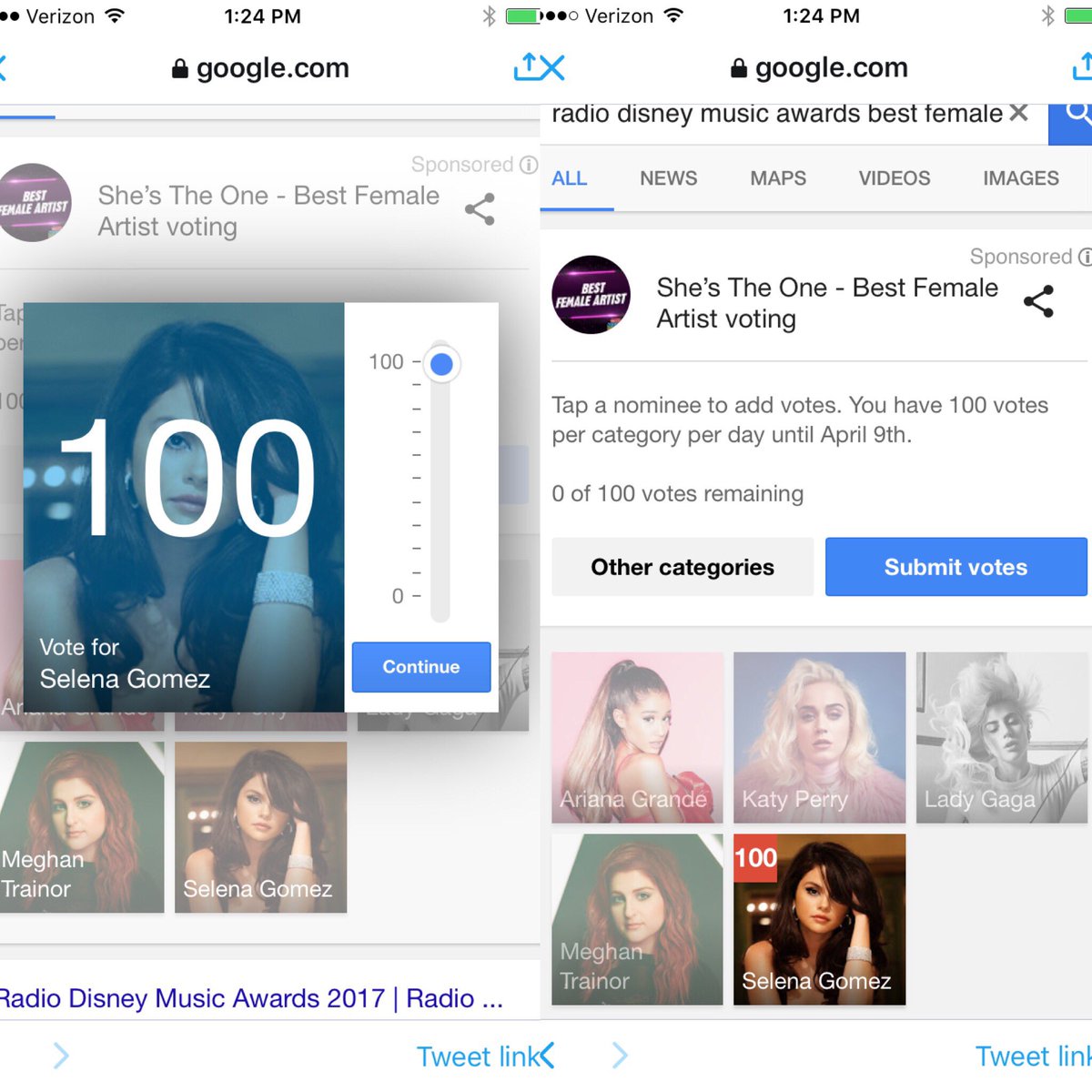Screen dimensions: 1092x1092
Task: Tap the forward chevron in the left bottom bar
Action: (x=61, y=1056)
